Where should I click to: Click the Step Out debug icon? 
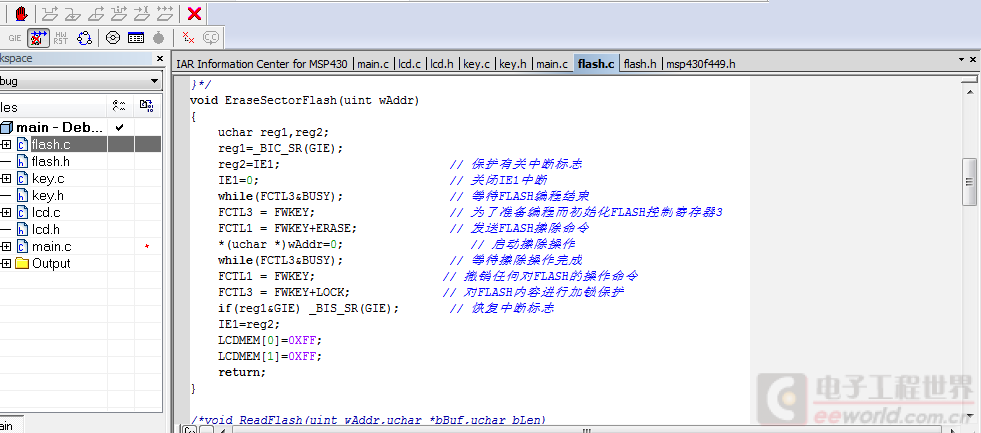[96, 13]
